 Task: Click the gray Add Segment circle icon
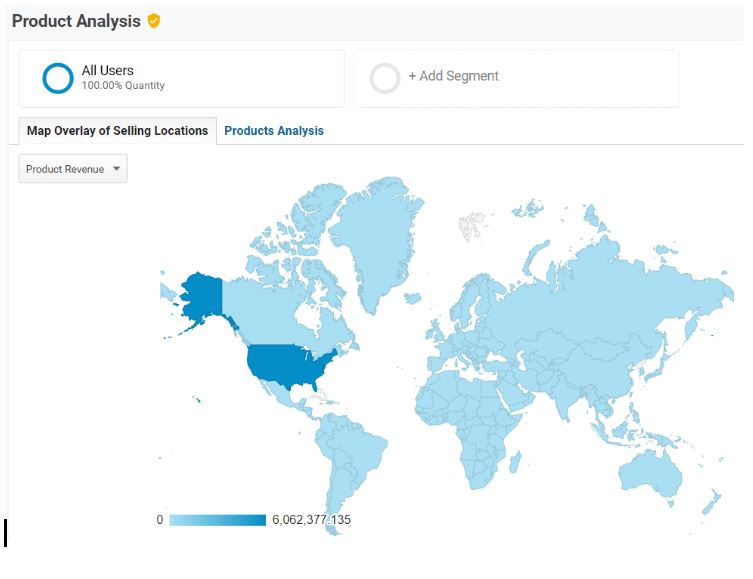[x=385, y=78]
